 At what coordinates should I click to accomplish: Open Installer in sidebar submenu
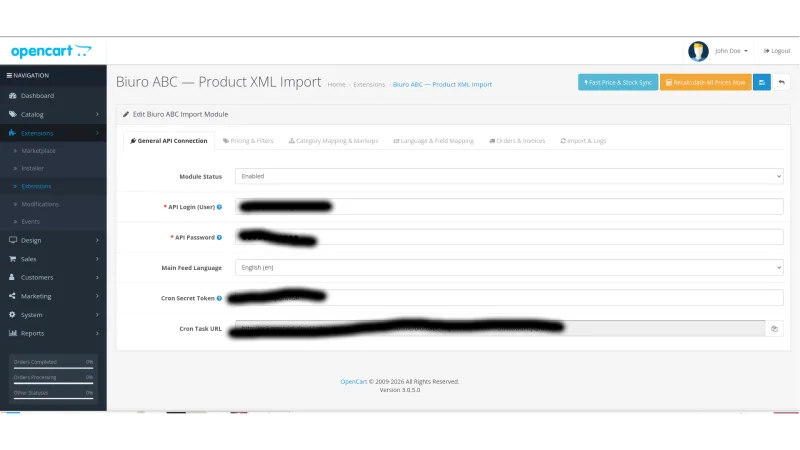[33, 168]
